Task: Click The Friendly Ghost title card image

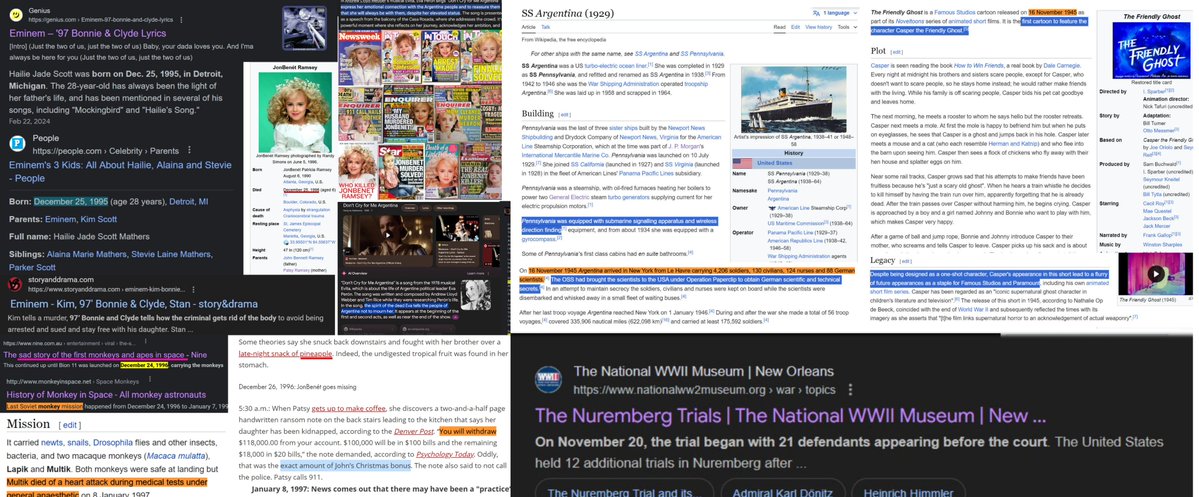Action: (x=1151, y=50)
